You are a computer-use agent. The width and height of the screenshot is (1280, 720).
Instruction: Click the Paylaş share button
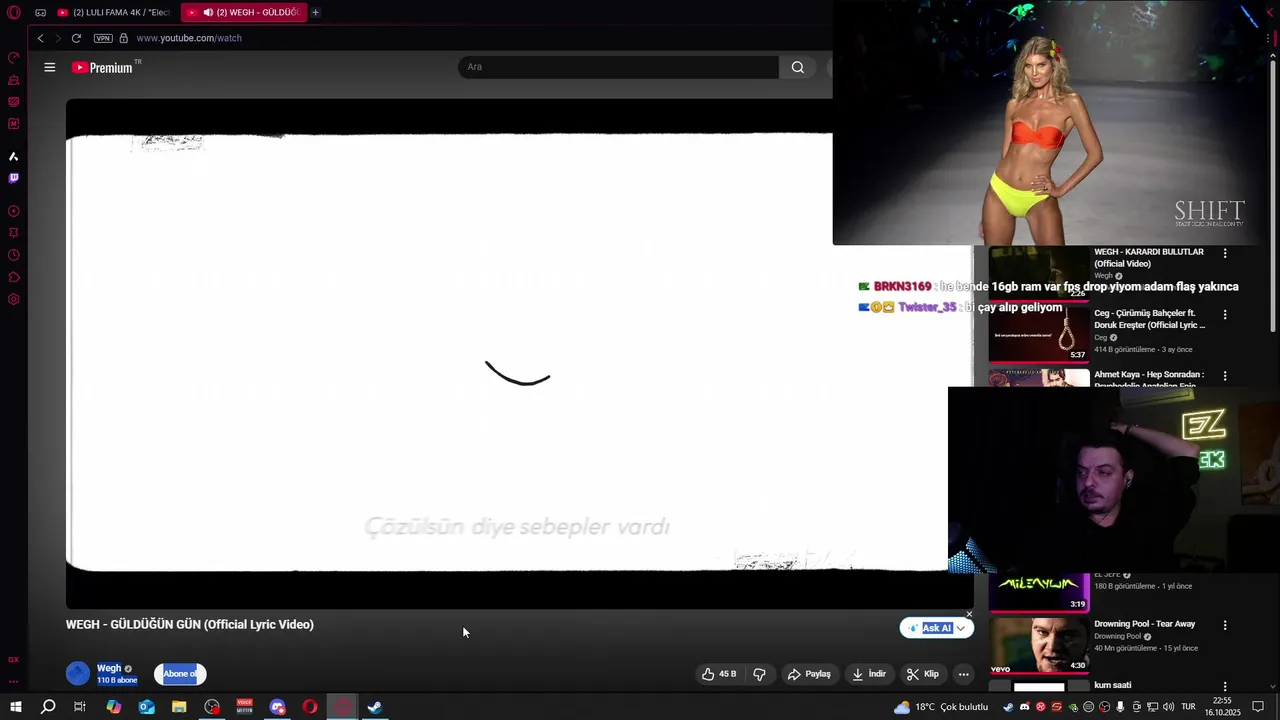tap(810, 674)
